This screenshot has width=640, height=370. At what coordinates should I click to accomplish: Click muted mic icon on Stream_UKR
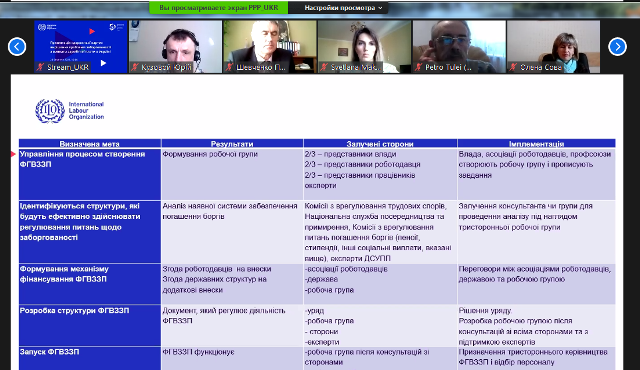point(40,67)
